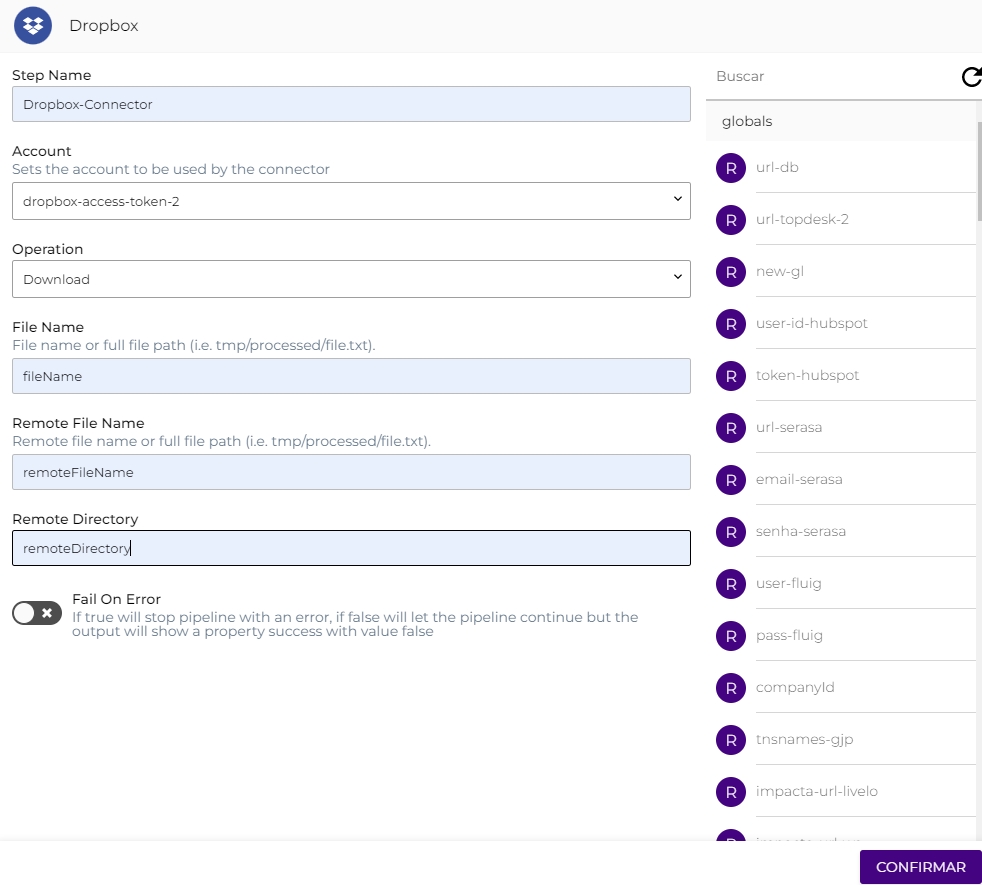The height and width of the screenshot is (885, 982).
Task: Edit the Remote File Name field
Action: point(351,472)
